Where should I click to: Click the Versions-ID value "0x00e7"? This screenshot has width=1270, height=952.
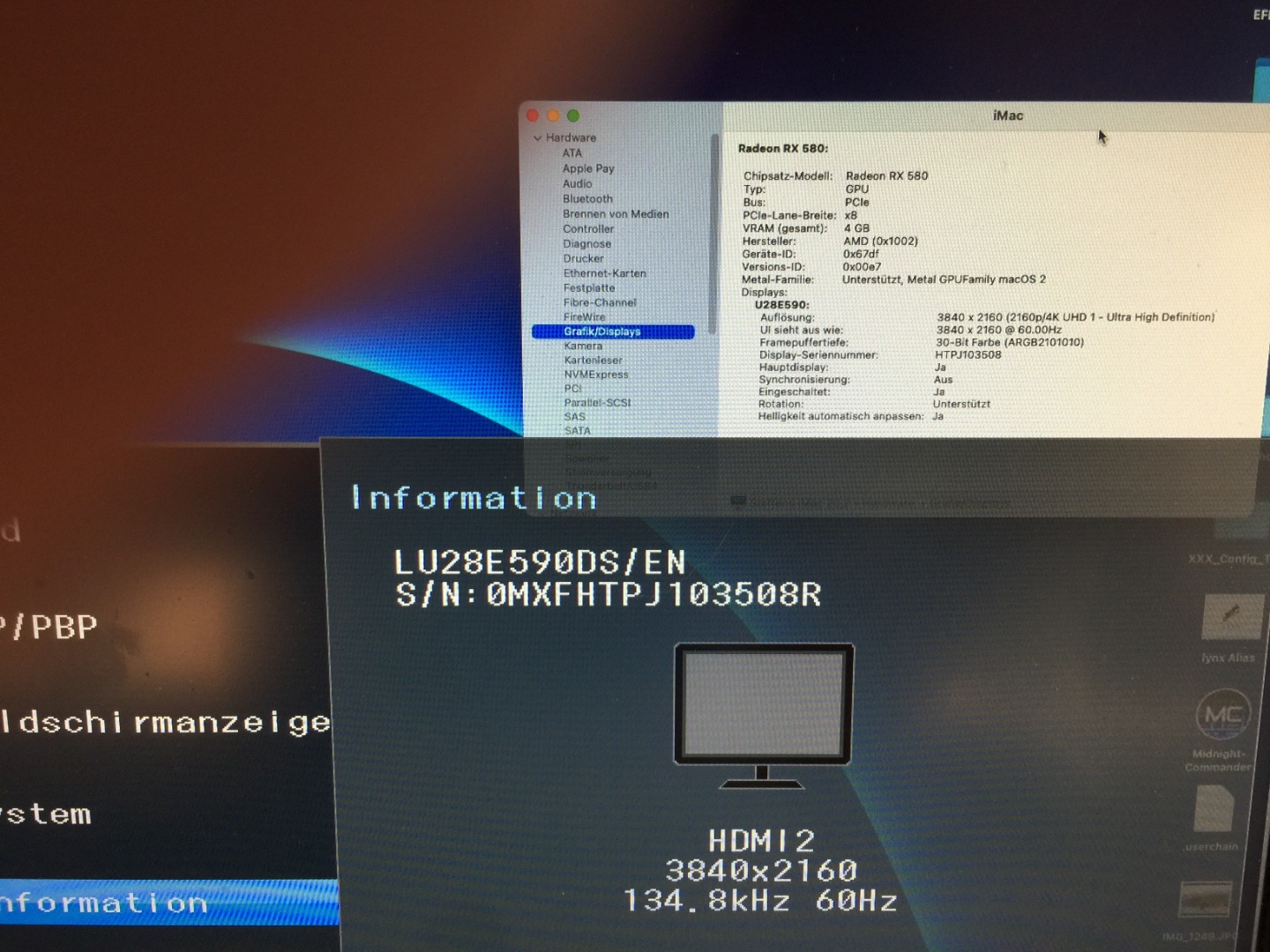click(x=862, y=267)
